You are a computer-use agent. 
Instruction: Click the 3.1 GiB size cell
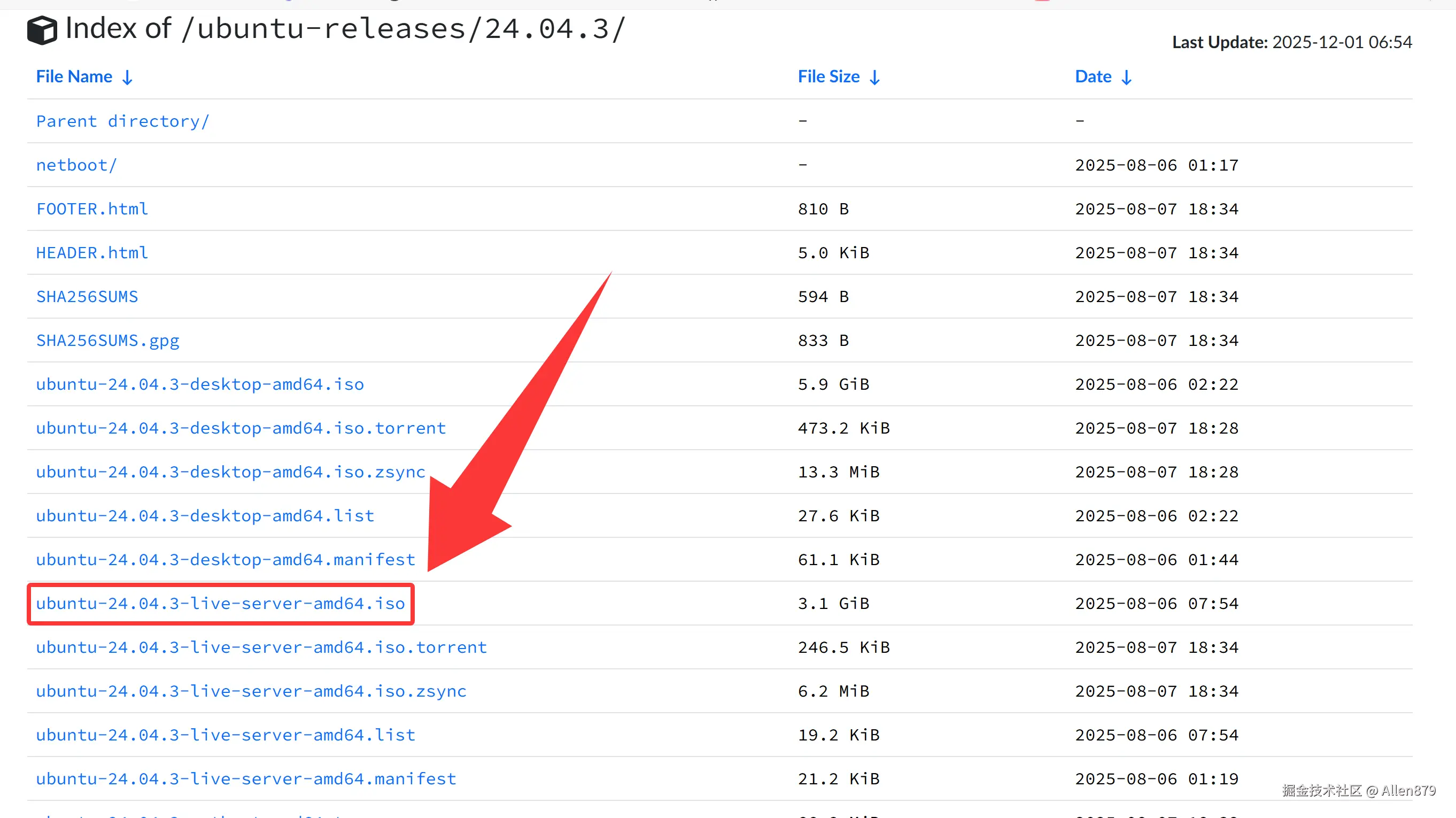point(834,603)
